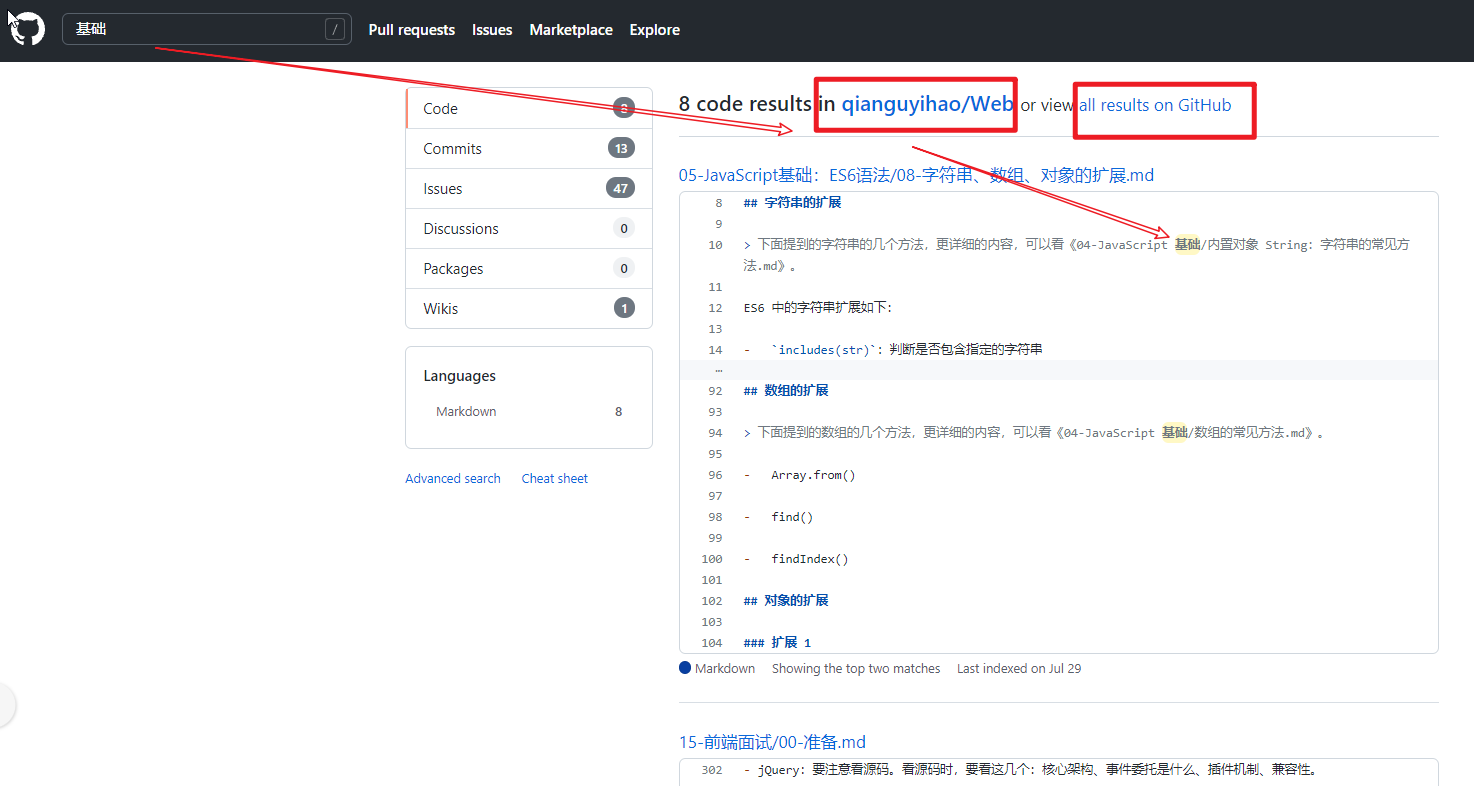Click the blue Markdown language dot
Viewport: 1474px width, 786px height.
pyautogui.click(x=685, y=667)
